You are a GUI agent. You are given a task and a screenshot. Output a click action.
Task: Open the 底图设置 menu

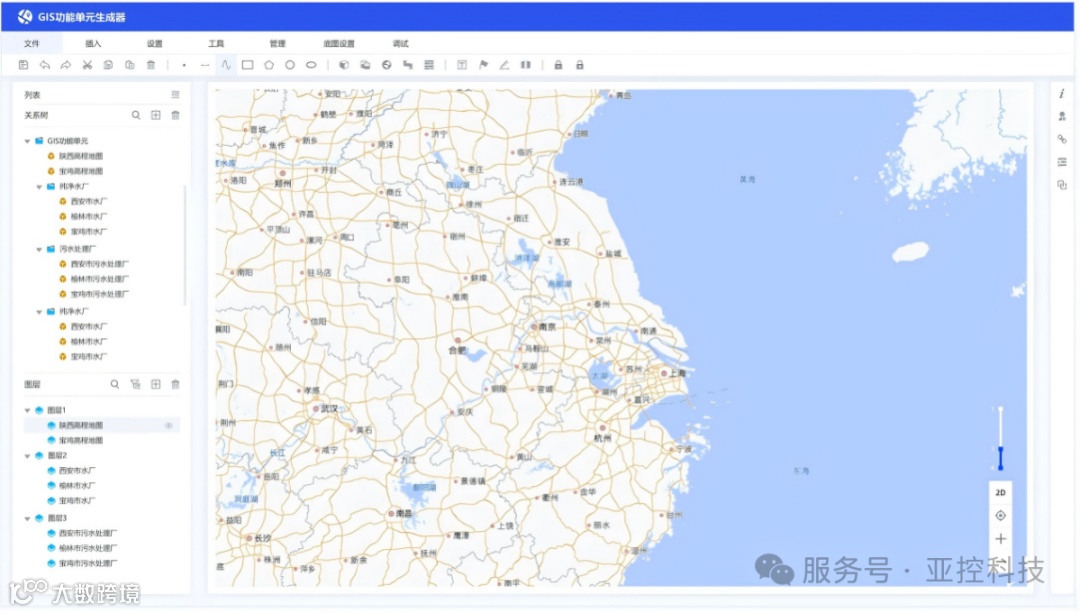pos(339,43)
